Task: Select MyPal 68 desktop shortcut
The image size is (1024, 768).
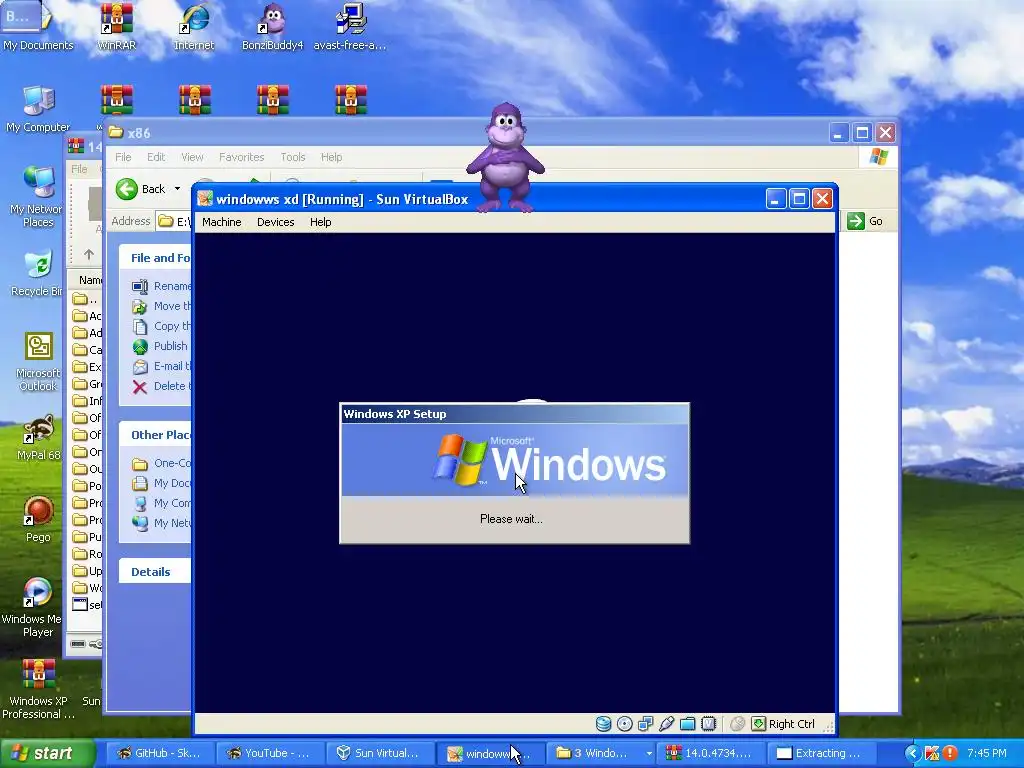Action: (x=38, y=438)
